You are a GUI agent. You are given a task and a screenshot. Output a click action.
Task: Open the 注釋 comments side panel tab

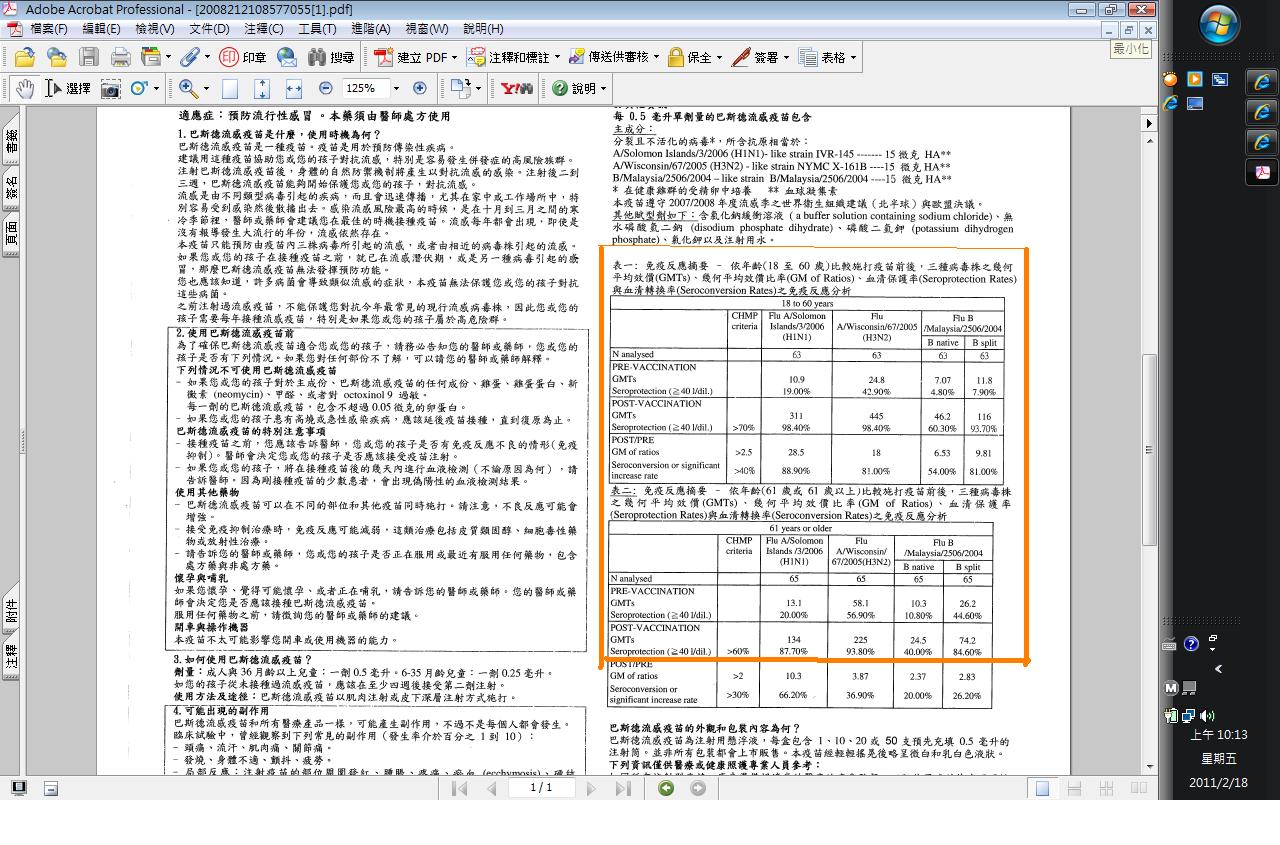(12, 656)
